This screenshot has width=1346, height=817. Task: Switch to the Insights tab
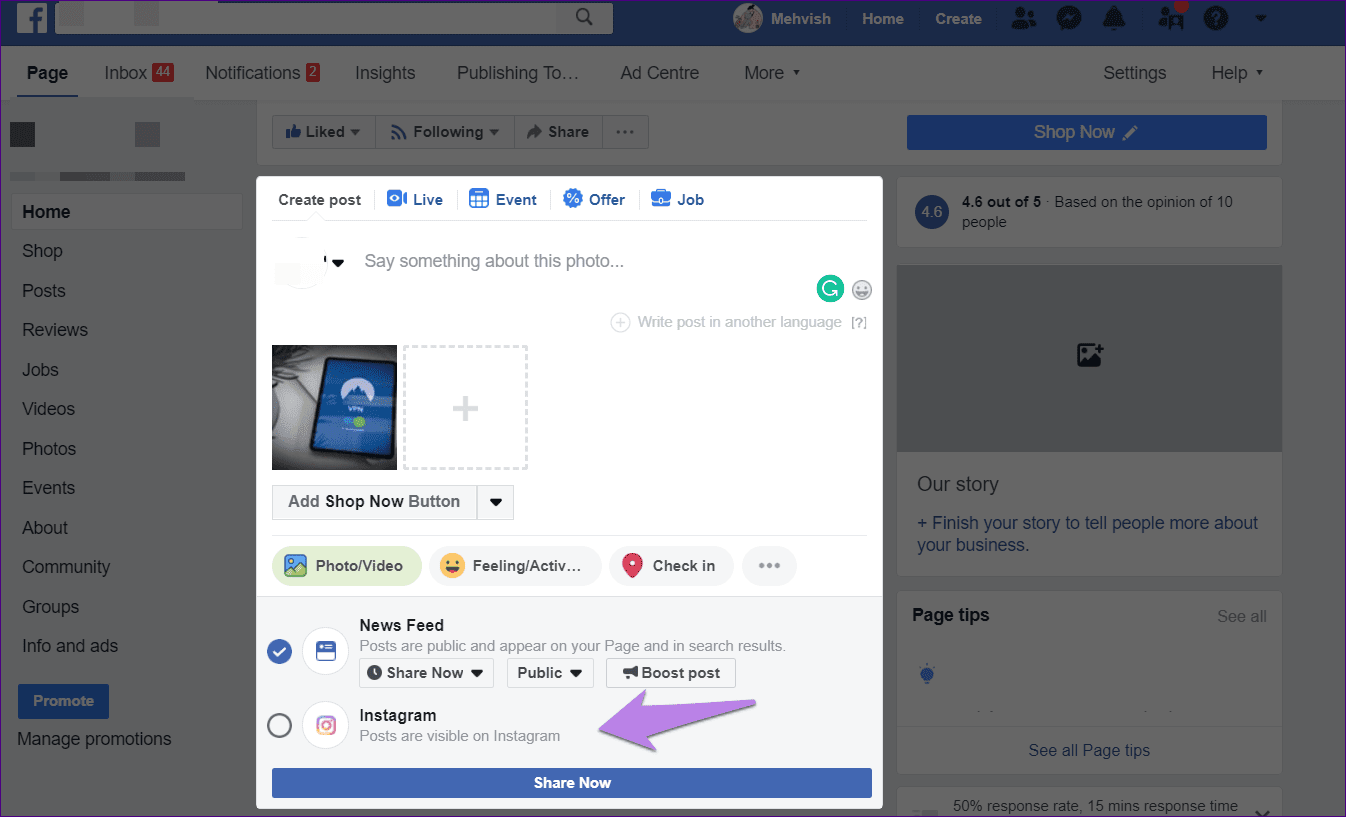[x=385, y=73]
